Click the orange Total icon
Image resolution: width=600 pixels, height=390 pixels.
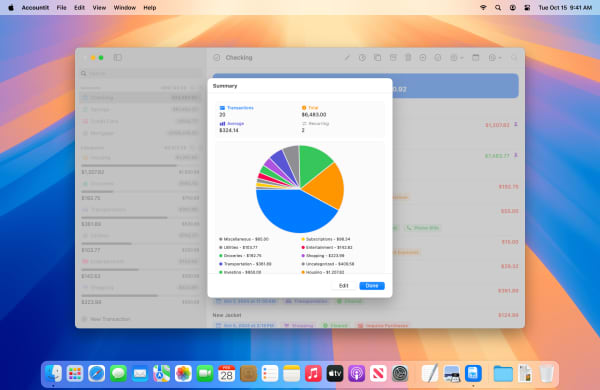(304, 108)
